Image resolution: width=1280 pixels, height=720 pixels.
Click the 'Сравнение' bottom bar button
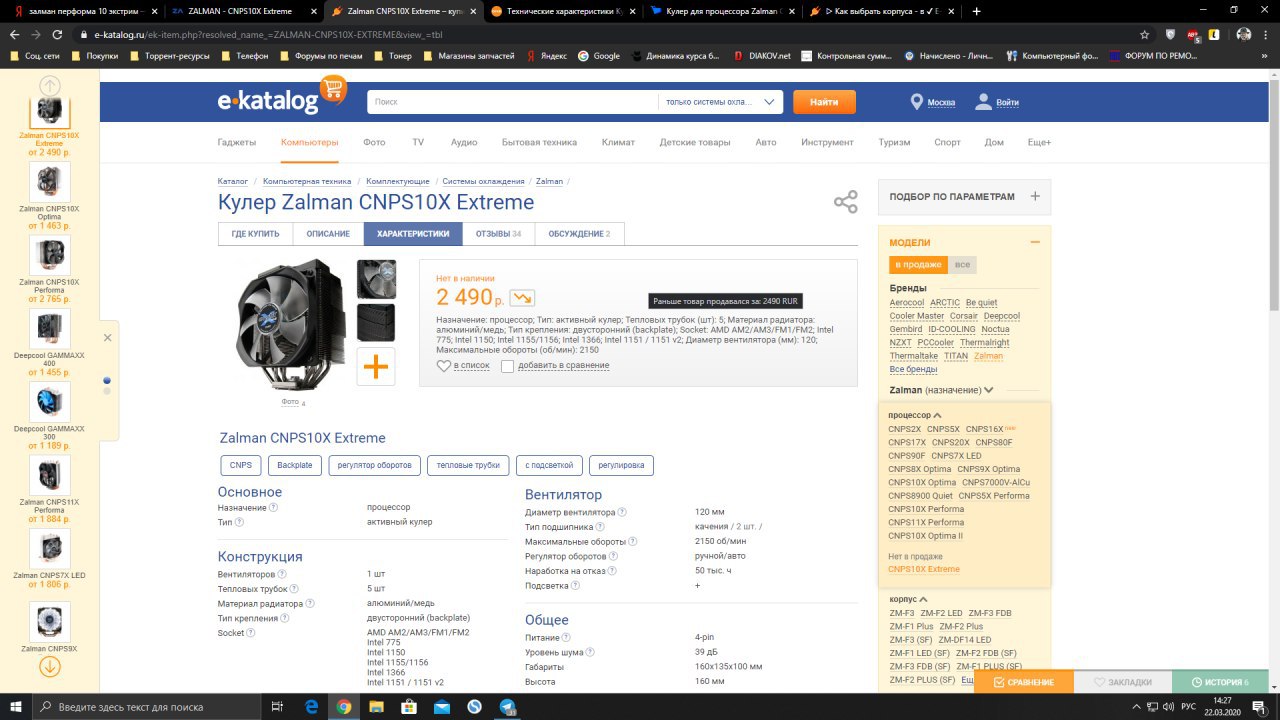coord(1024,682)
